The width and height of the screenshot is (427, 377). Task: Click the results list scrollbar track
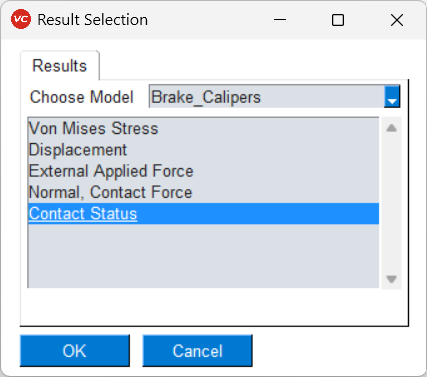point(391,203)
